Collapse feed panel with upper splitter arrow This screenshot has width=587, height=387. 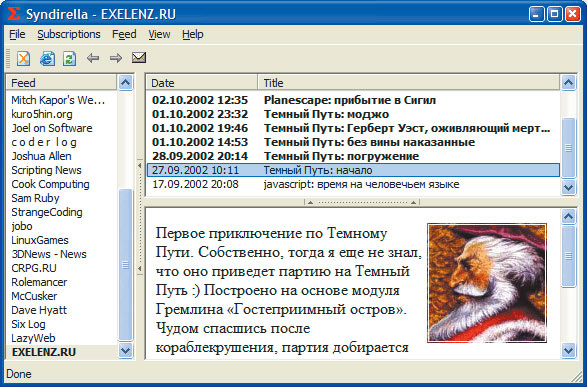[140, 165]
